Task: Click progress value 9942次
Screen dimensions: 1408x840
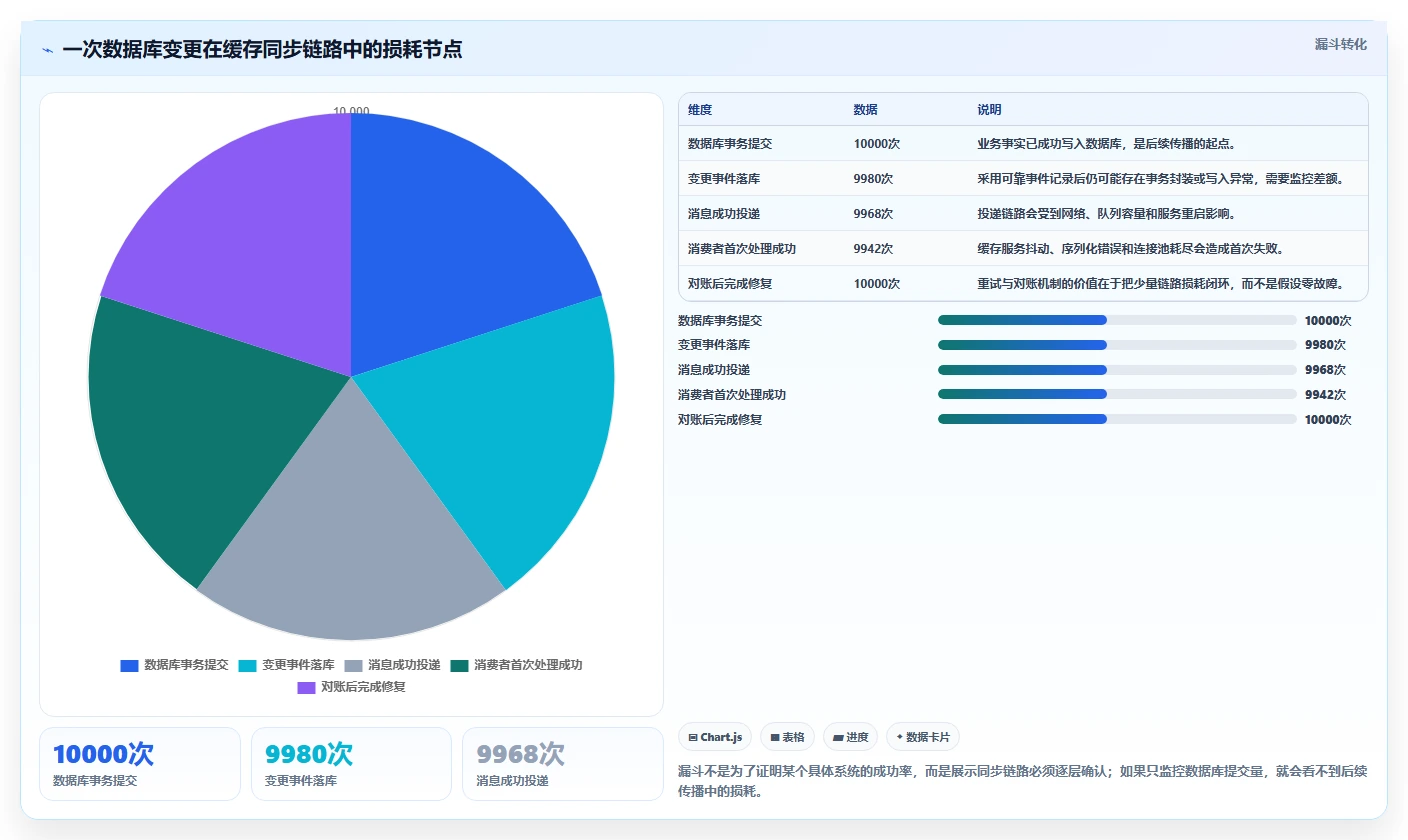Action: coord(1325,395)
